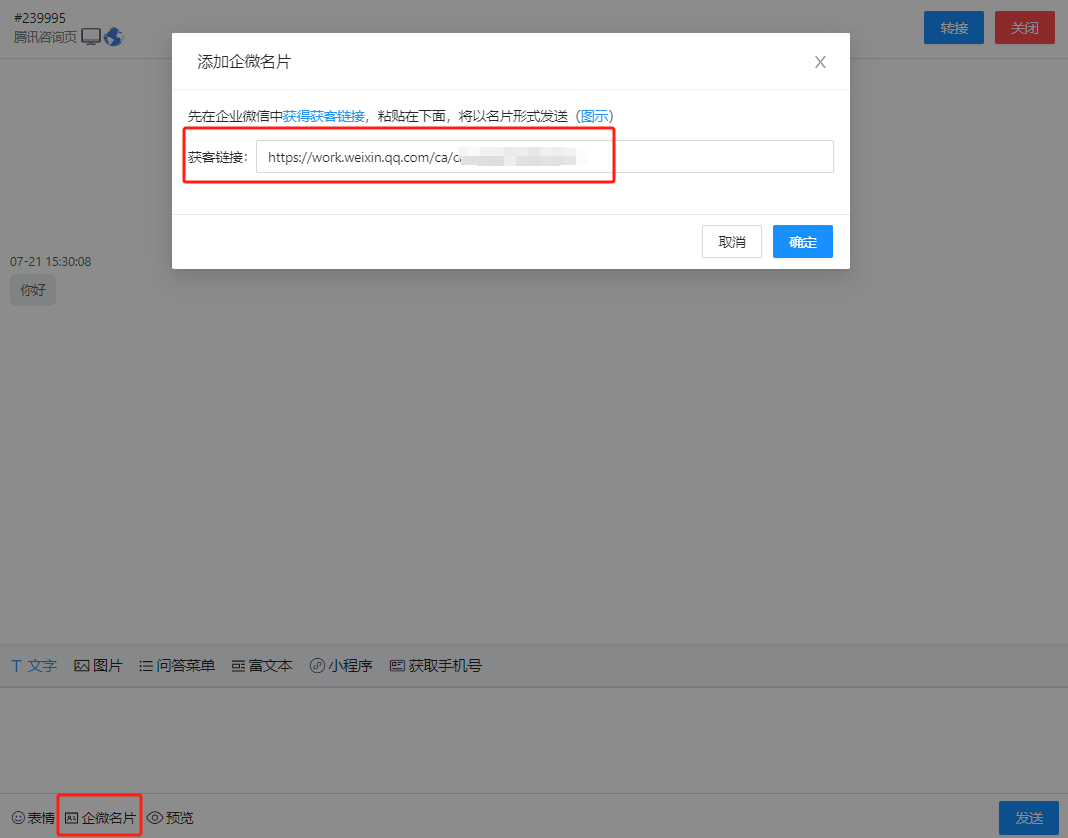Click the 你好 chat message bubble

coord(32,289)
